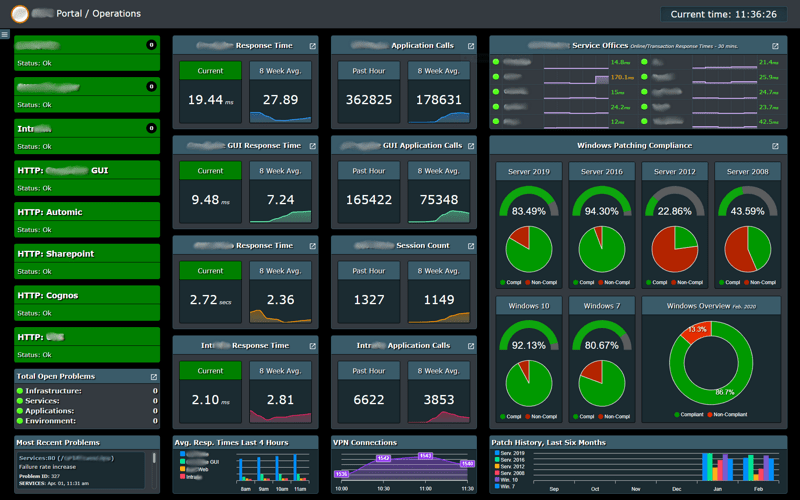Expand Windows Patching Compliance via popout icon

tap(776, 146)
